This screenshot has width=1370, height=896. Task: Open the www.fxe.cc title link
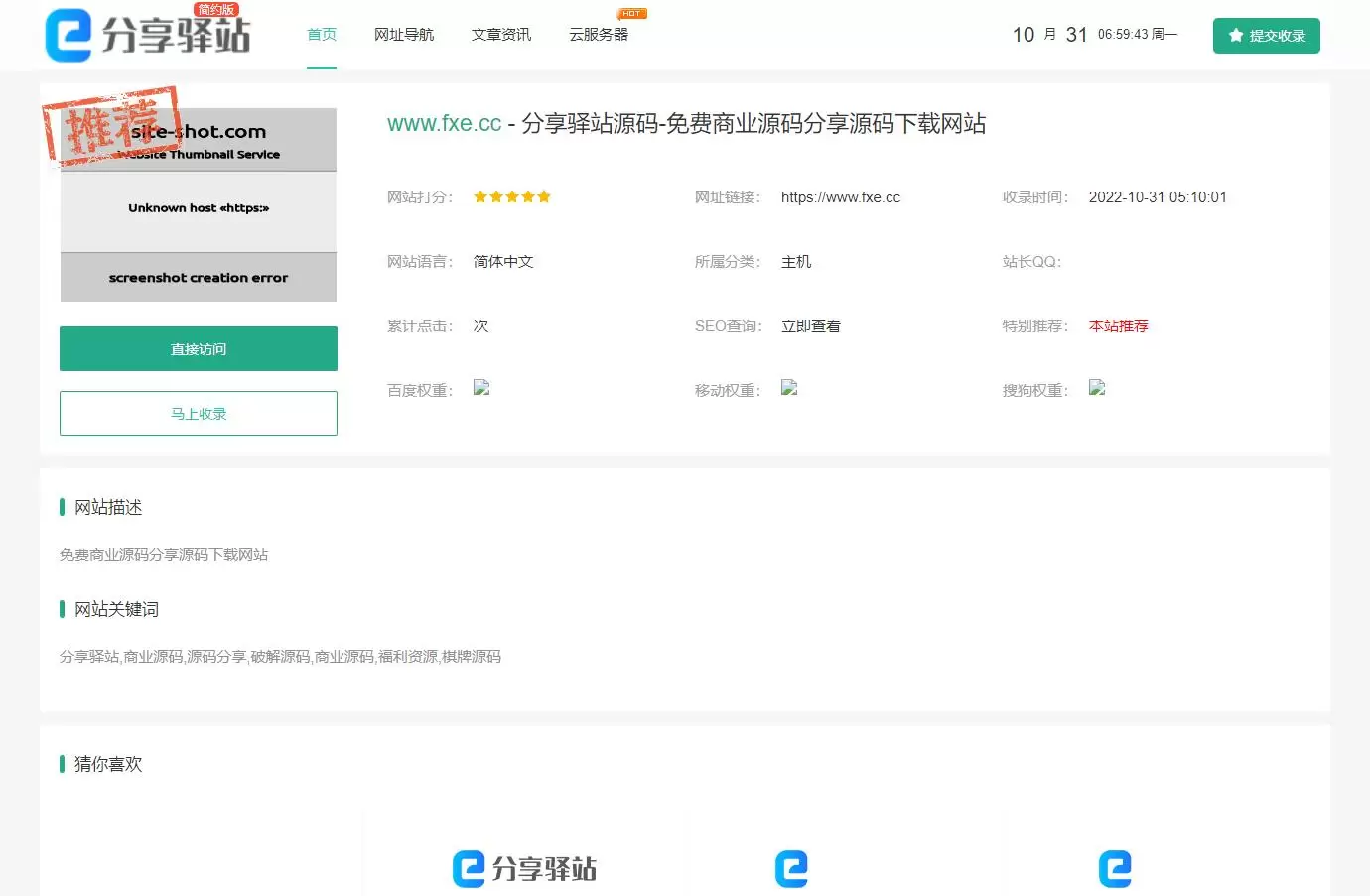(x=445, y=123)
